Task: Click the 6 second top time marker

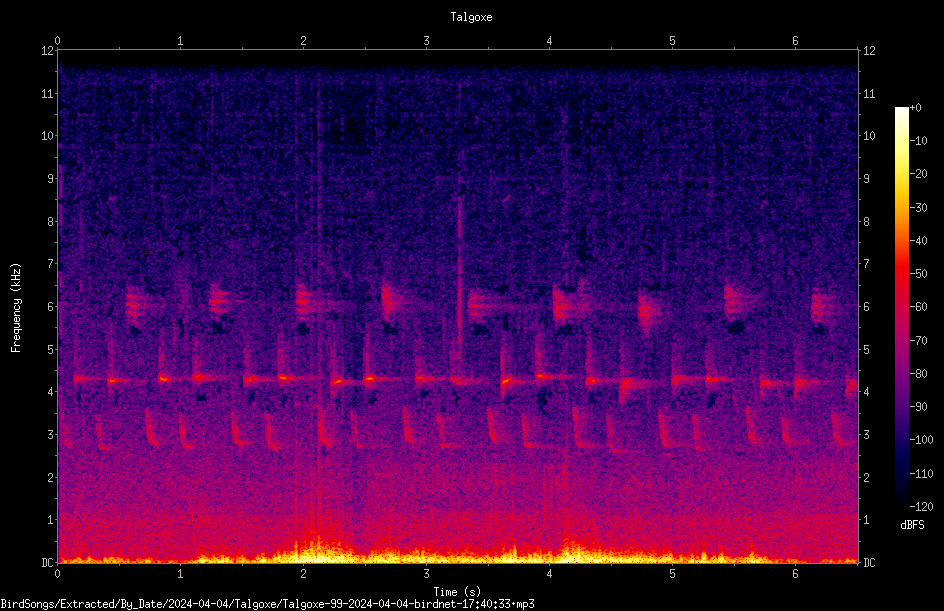Action: click(795, 41)
